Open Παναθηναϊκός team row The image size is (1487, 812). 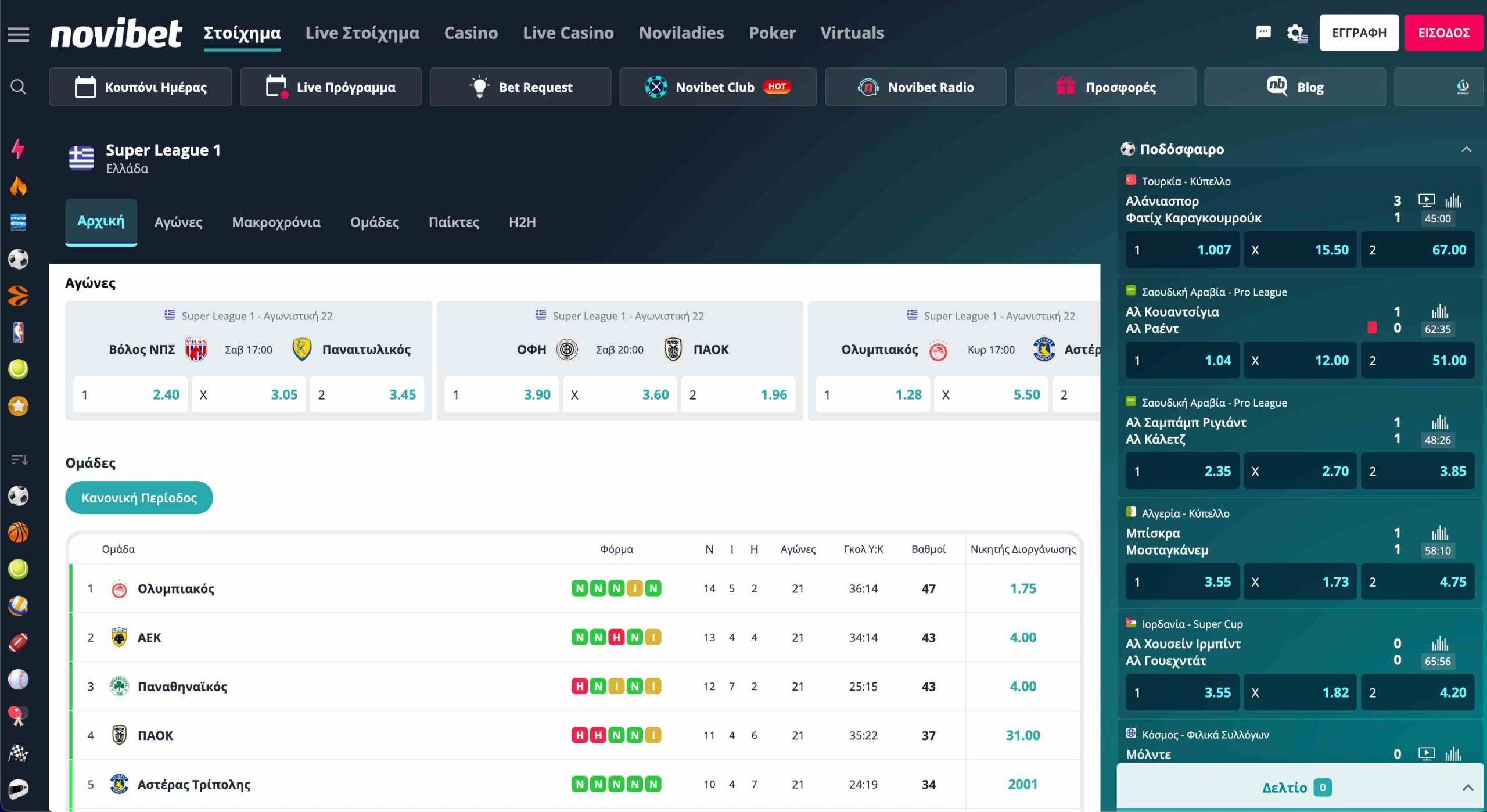(575, 687)
